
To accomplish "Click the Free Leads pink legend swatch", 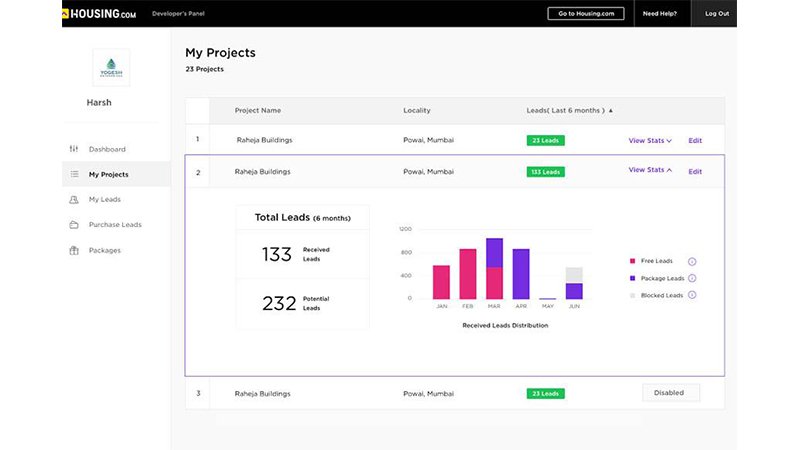I will coord(633,261).
